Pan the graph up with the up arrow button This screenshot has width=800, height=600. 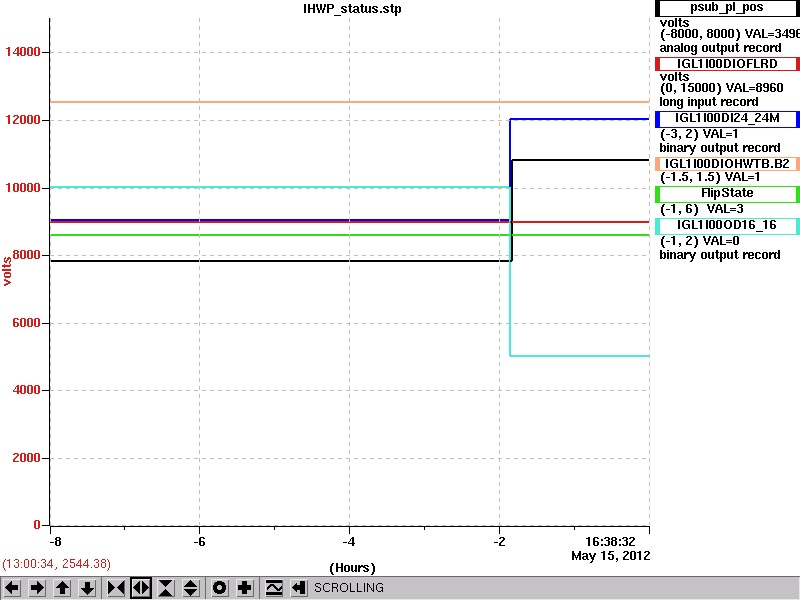(62, 588)
